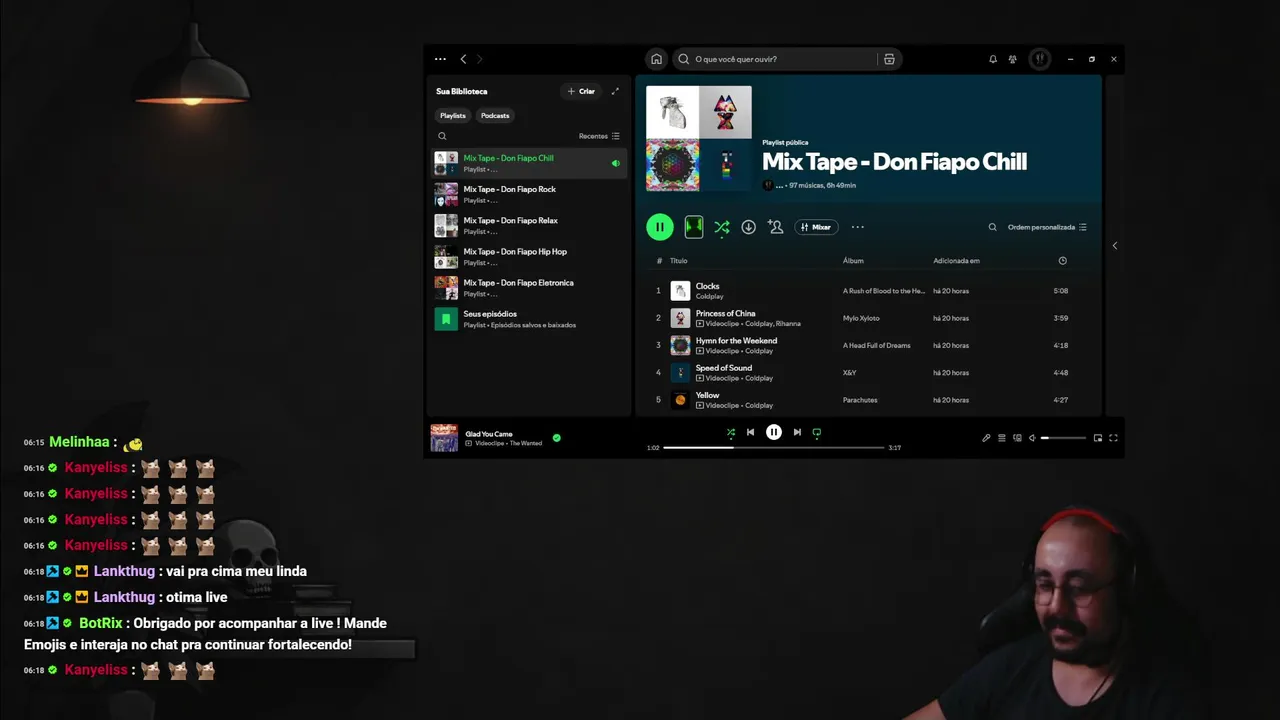Screen dimensions: 1280x720
Task: Sort by the Título column header
Action: coord(679,261)
